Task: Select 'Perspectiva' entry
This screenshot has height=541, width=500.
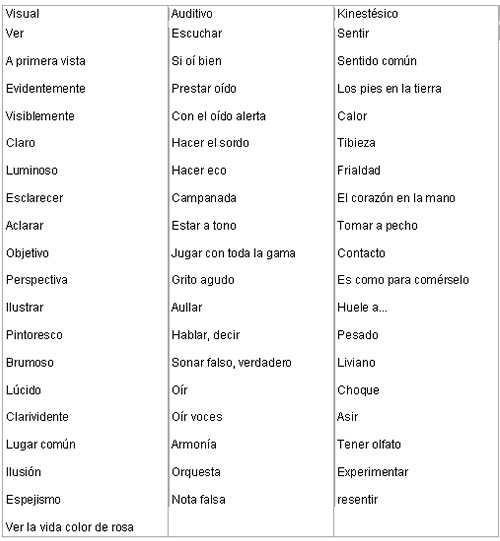Action: click(37, 280)
